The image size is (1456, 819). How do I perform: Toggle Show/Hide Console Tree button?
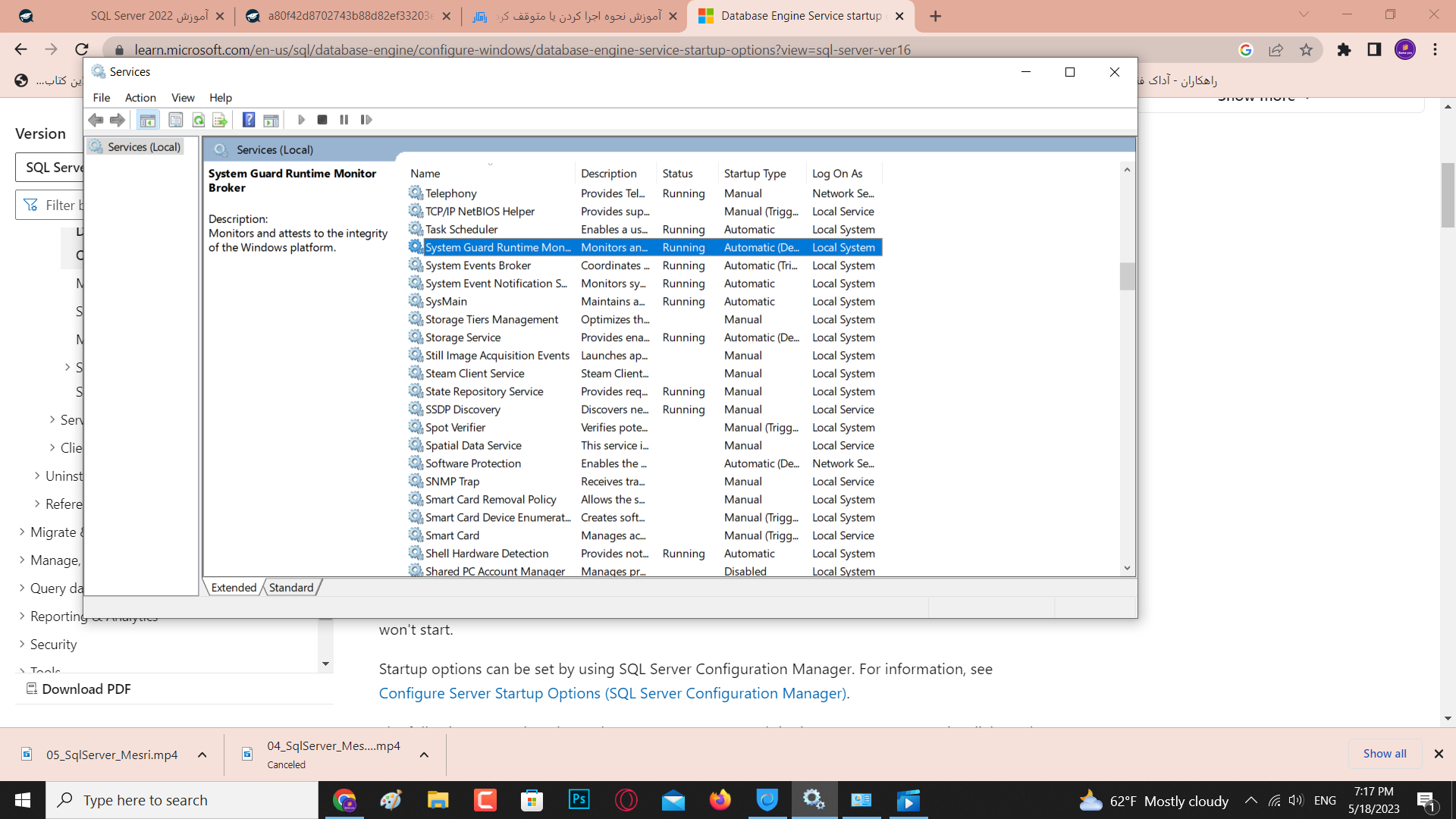pyautogui.click(x=148, y=120)
